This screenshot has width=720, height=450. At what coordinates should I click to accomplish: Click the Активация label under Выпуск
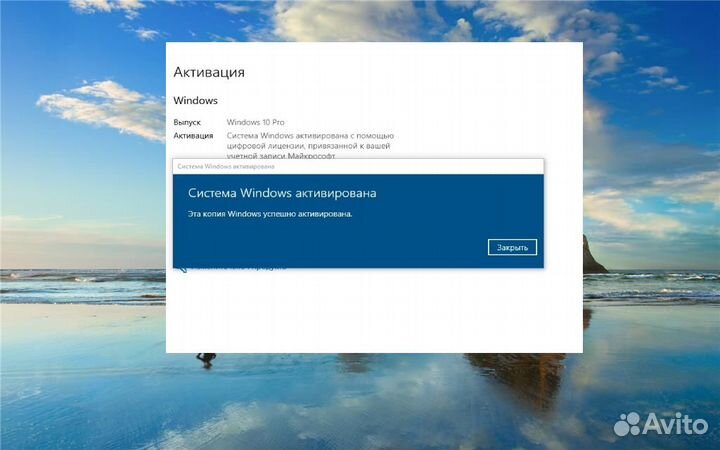193,136
